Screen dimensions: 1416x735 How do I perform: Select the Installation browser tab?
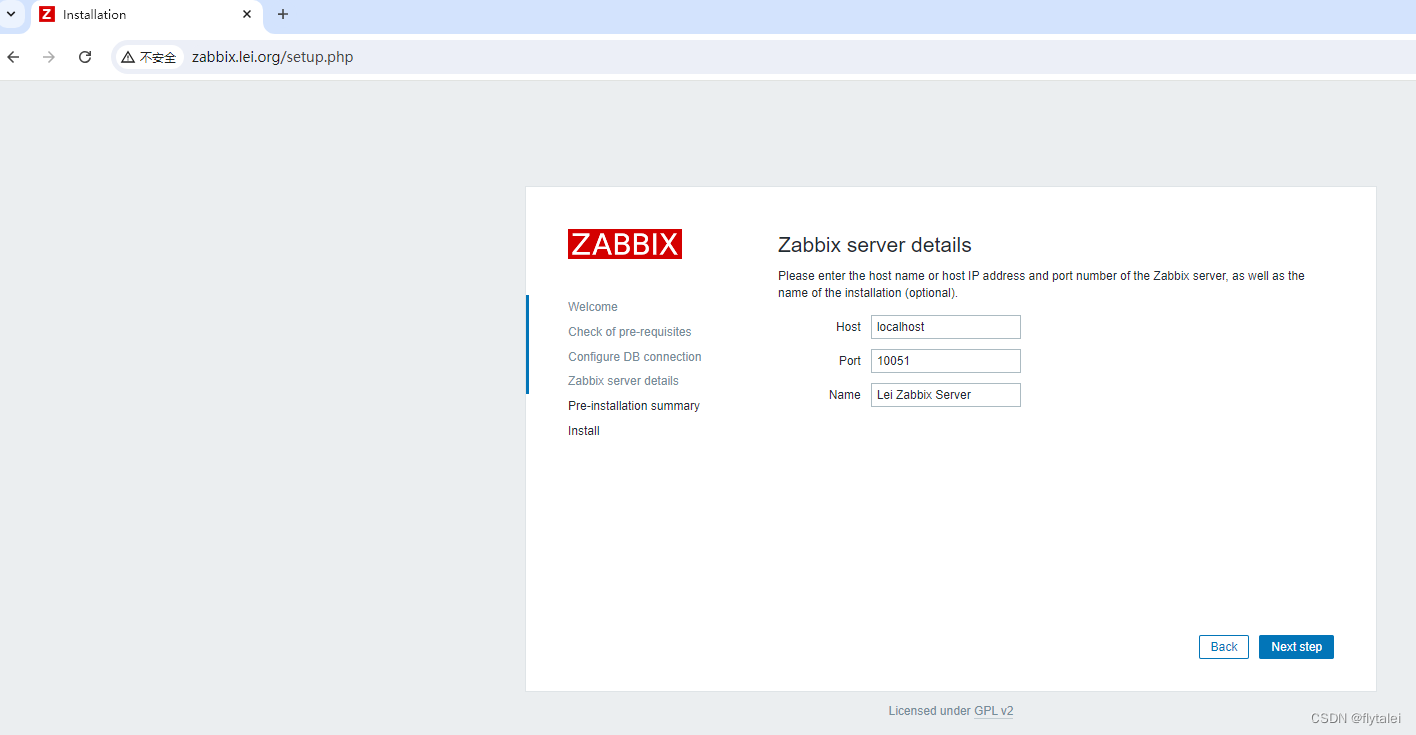pyautogui.click(x=146, y=15)
